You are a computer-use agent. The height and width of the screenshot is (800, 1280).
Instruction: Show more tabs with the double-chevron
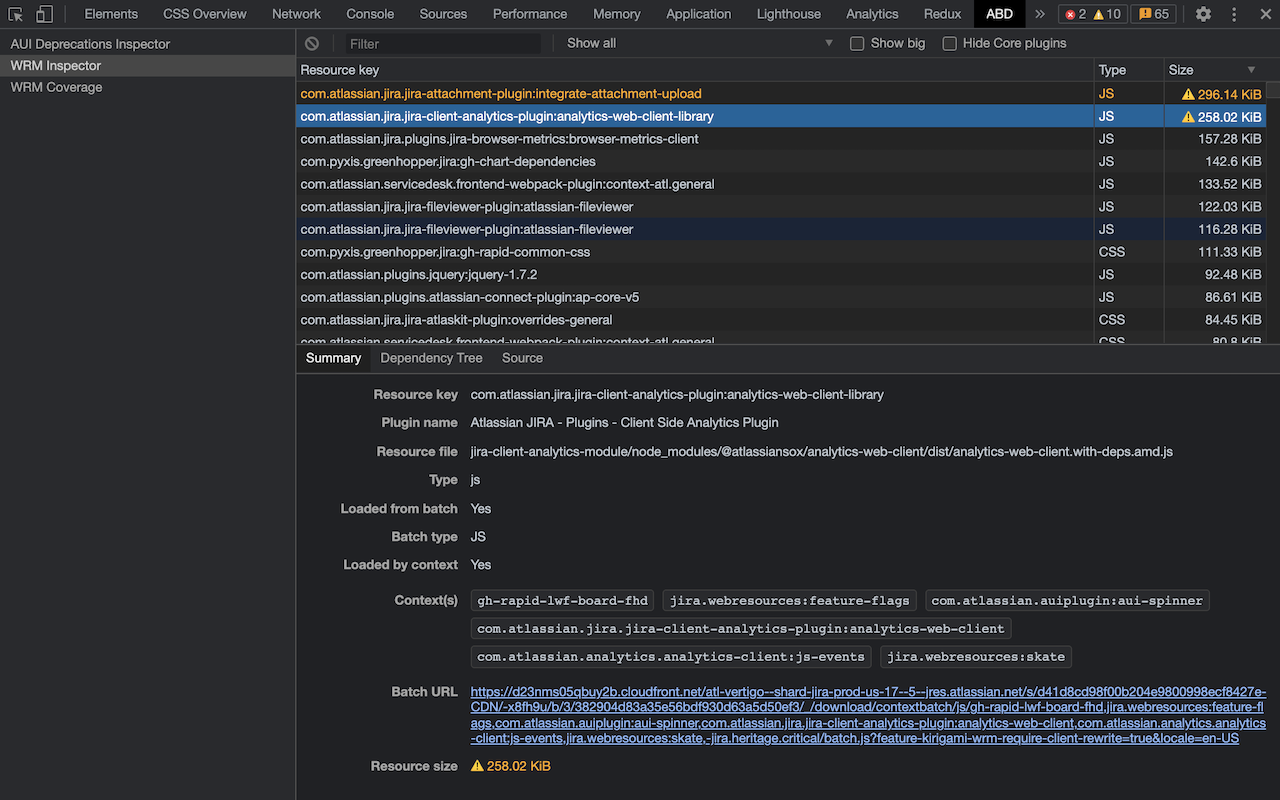pos(1040,14)
